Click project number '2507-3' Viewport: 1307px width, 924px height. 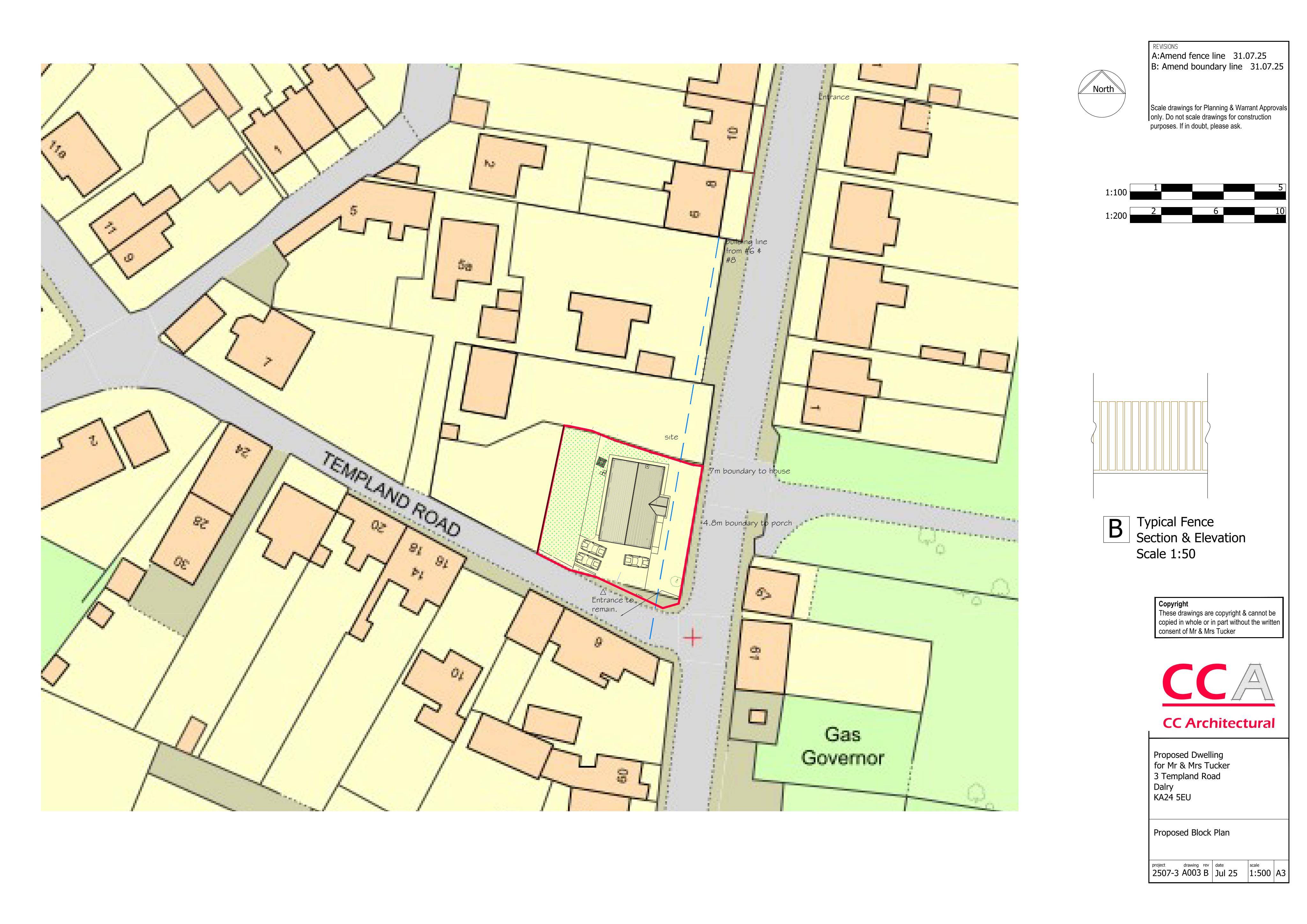pyautogui.click(x=1165, y=873)
